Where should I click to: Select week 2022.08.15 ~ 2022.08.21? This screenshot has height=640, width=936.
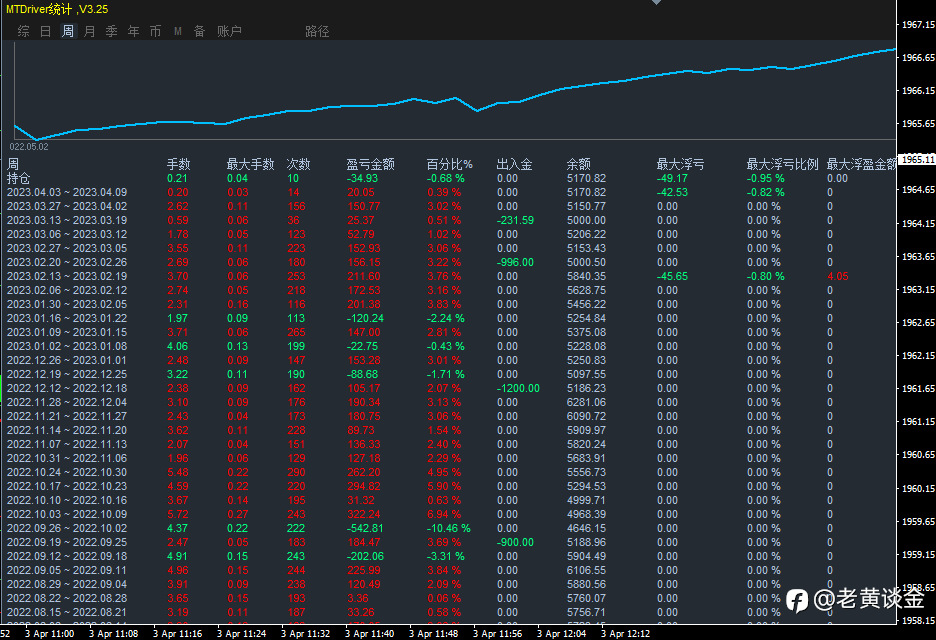point(67,613)
